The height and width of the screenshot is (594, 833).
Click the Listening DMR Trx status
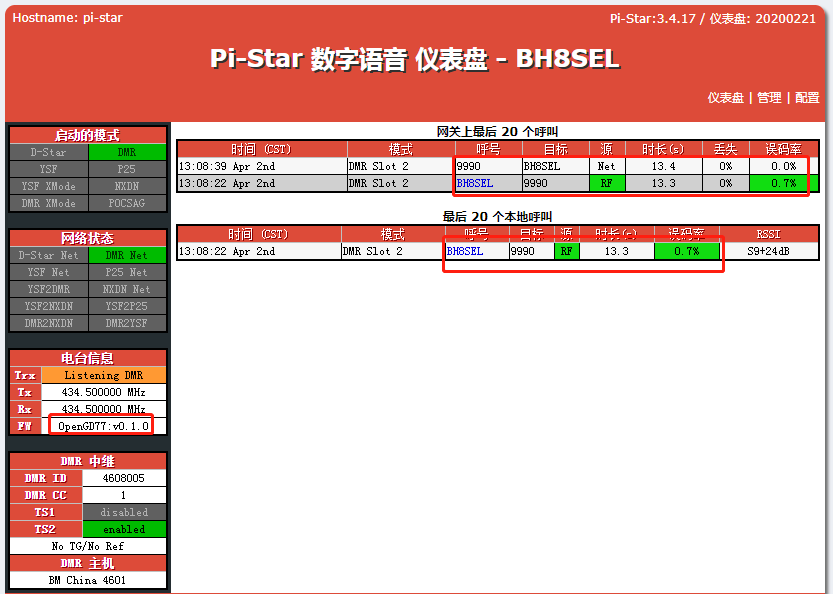pyautogui.click(x=103, y=375)
